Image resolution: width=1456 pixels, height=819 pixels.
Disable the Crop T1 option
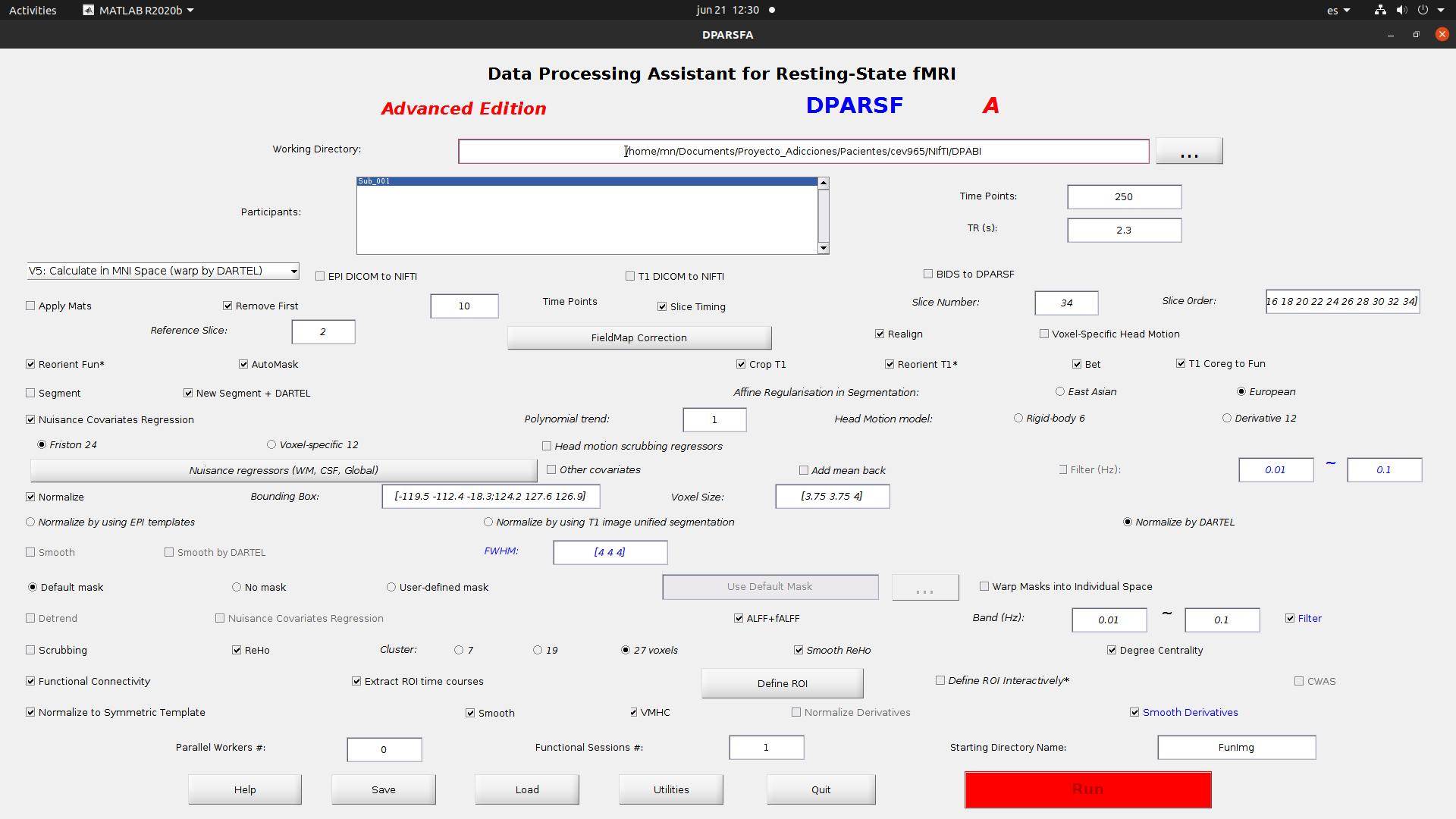click(x=741, y=364)
